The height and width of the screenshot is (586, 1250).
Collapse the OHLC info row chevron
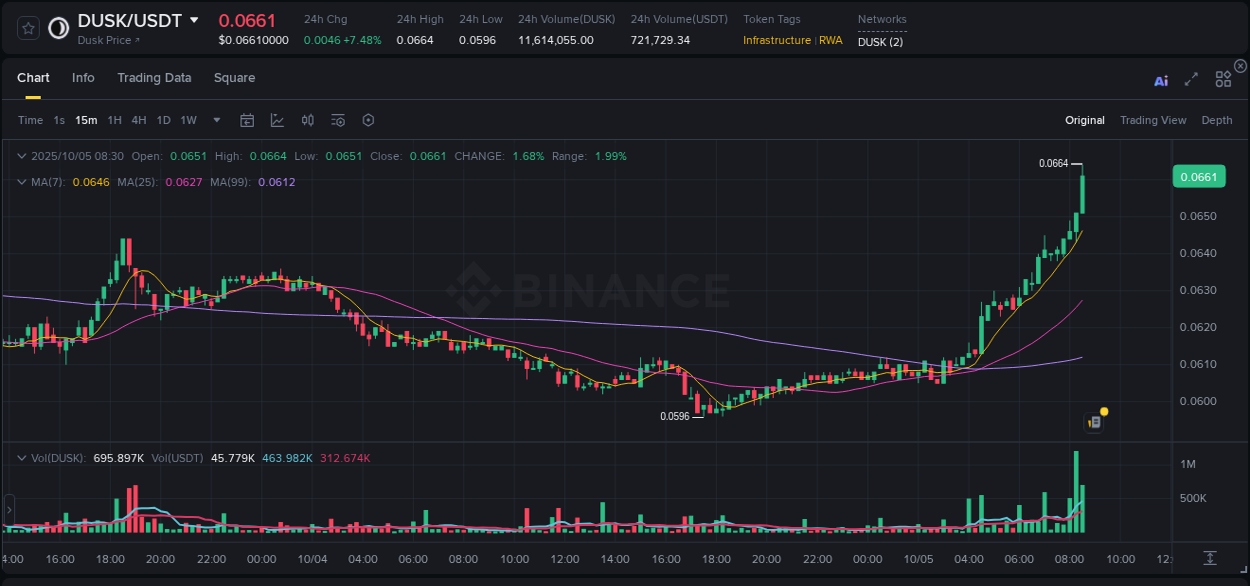22,156
